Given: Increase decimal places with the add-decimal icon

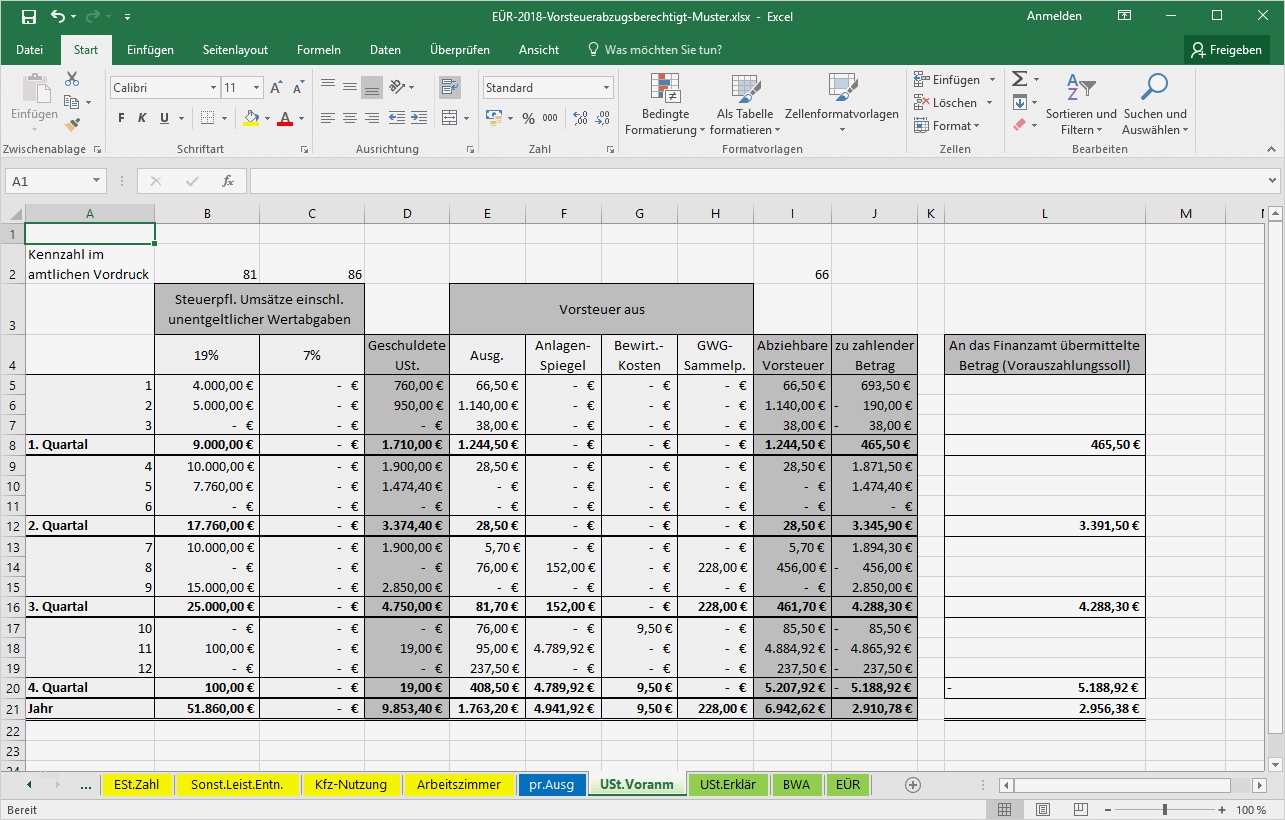Looking at the screenshot, I should (x=578, y=118).
